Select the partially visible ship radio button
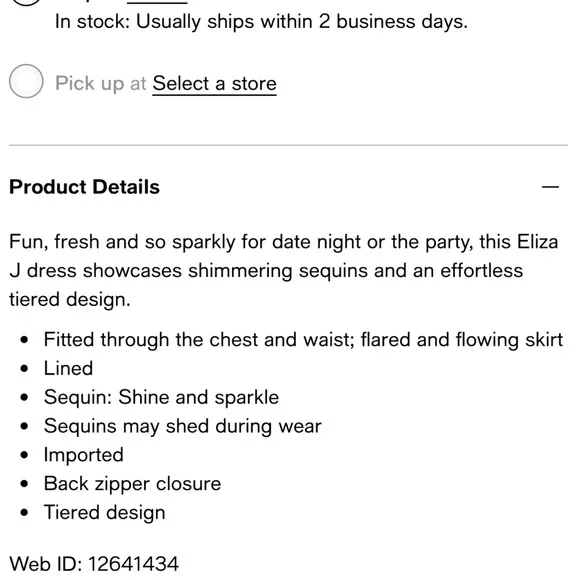The width and height of the screenshot is (580, 580). click(26, 3)
